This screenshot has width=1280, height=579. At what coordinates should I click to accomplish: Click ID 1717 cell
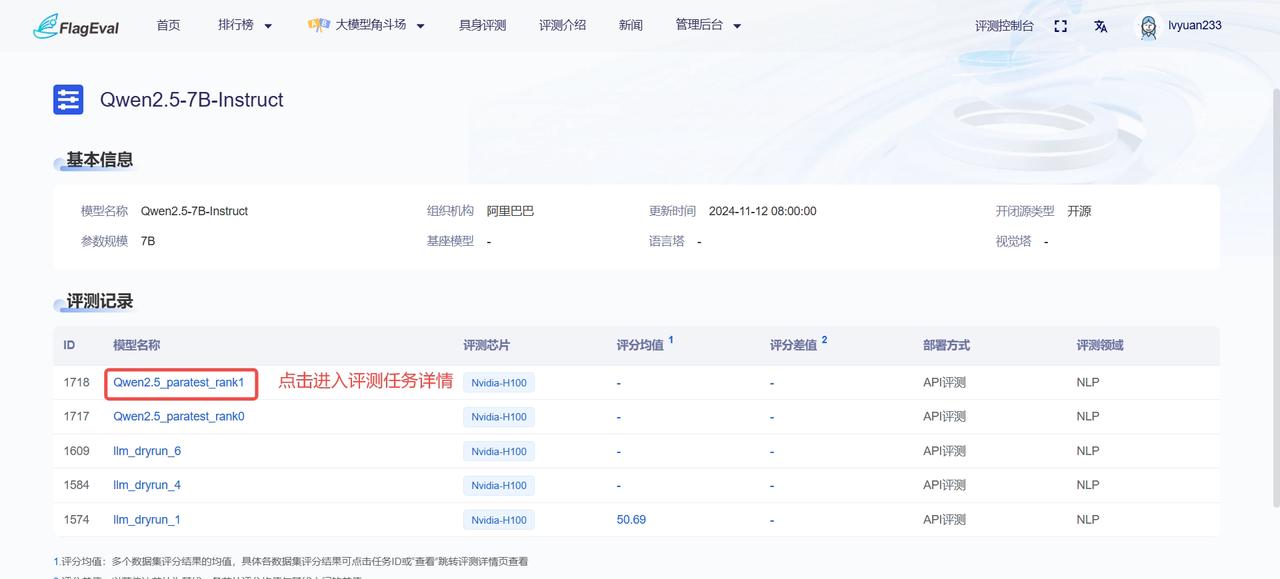76,416
